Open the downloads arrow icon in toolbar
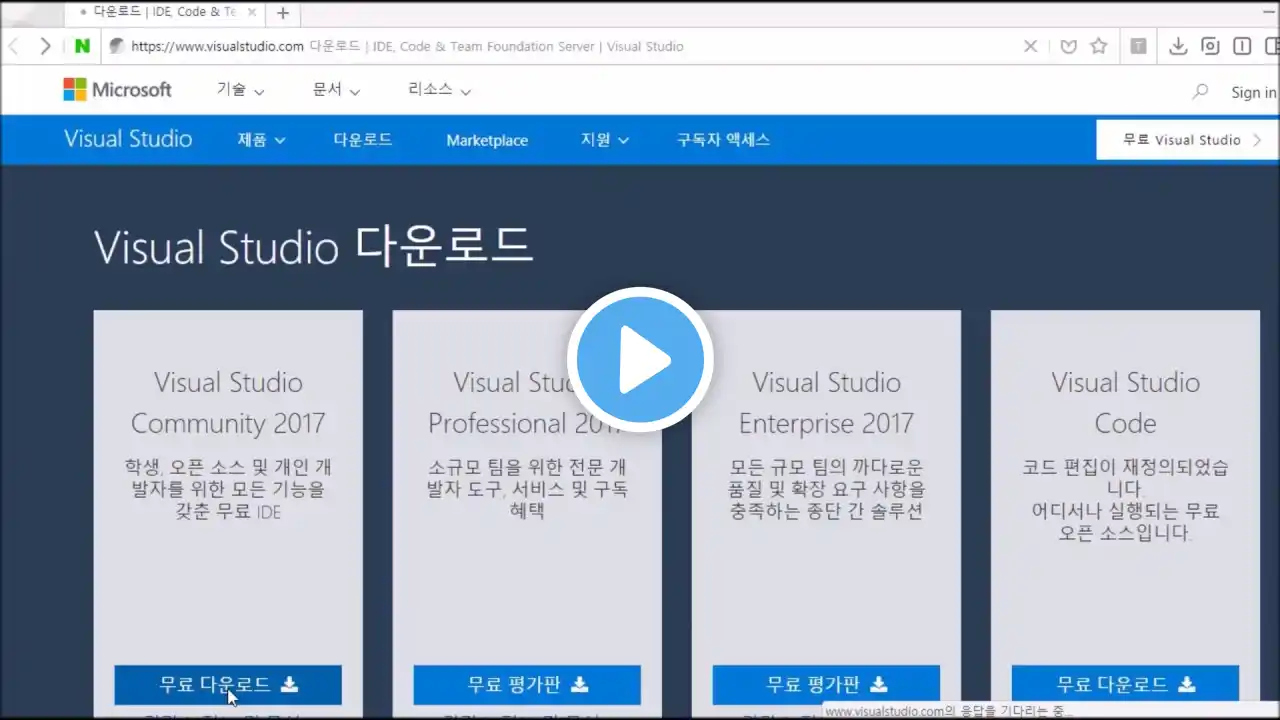Screen dimensions: 1280x720 [x=1178, y=46]
